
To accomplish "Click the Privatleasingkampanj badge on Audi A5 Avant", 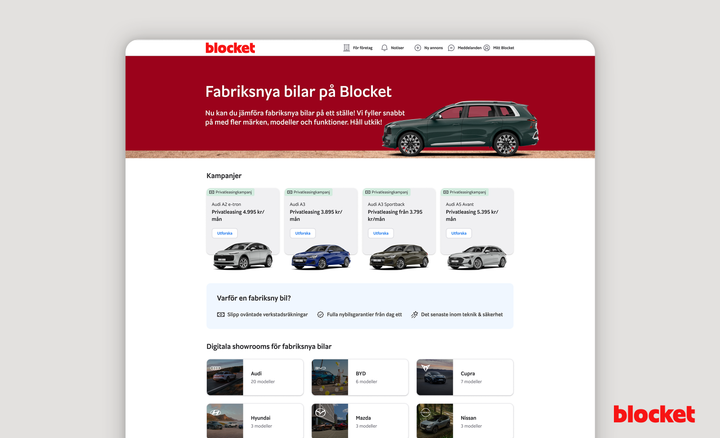I will coord(465,192).
